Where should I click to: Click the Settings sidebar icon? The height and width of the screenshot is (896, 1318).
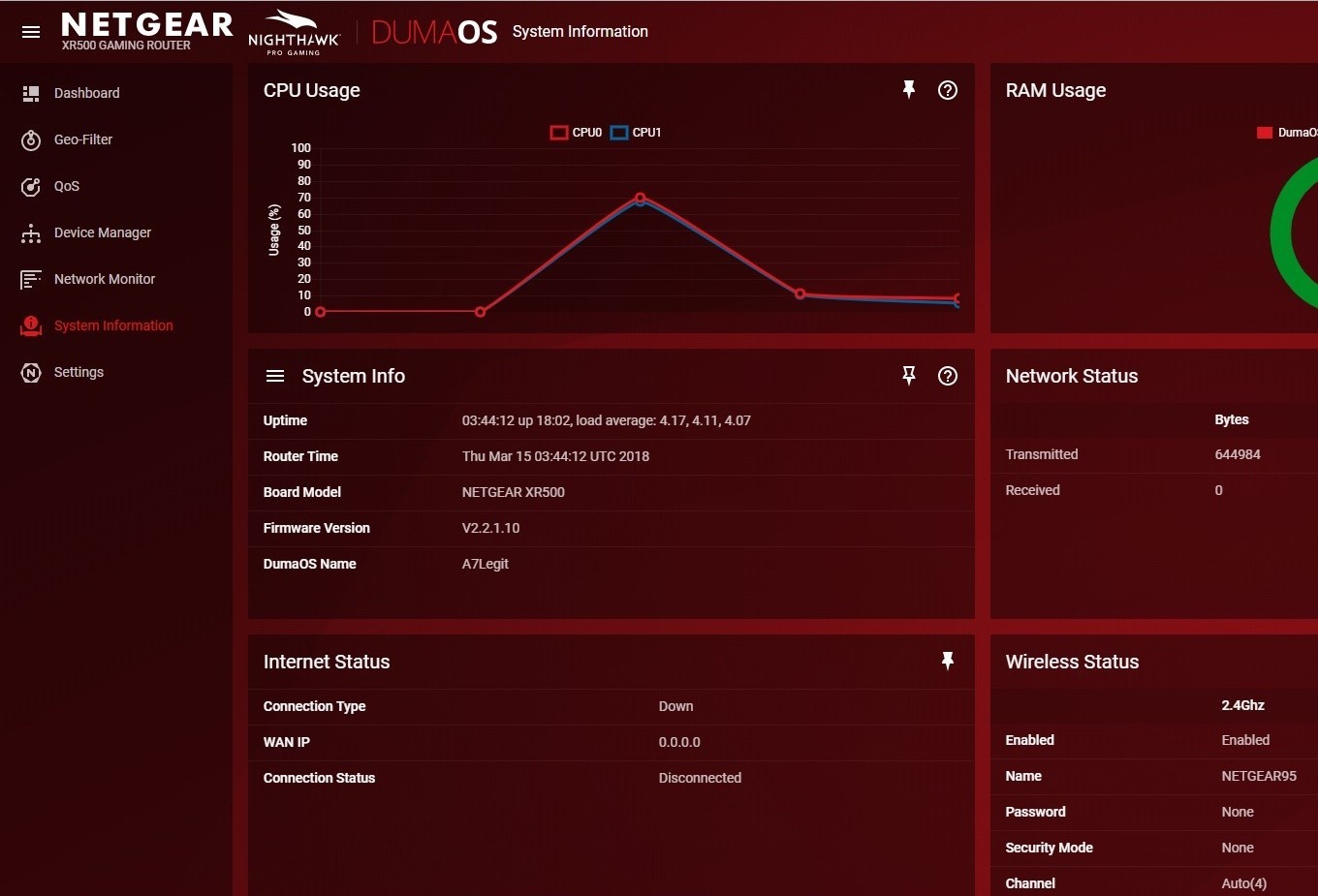(x=31, y=372)
